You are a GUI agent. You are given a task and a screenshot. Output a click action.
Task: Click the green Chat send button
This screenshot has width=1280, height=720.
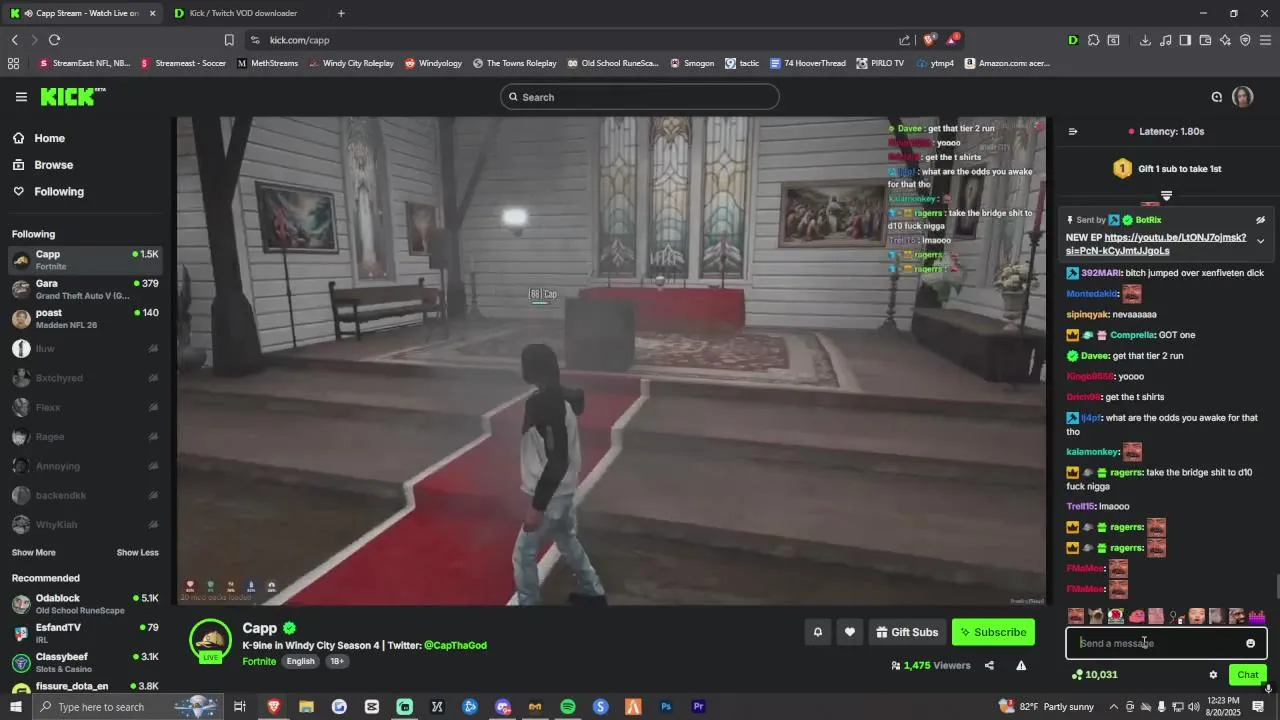pos(1248,675)
